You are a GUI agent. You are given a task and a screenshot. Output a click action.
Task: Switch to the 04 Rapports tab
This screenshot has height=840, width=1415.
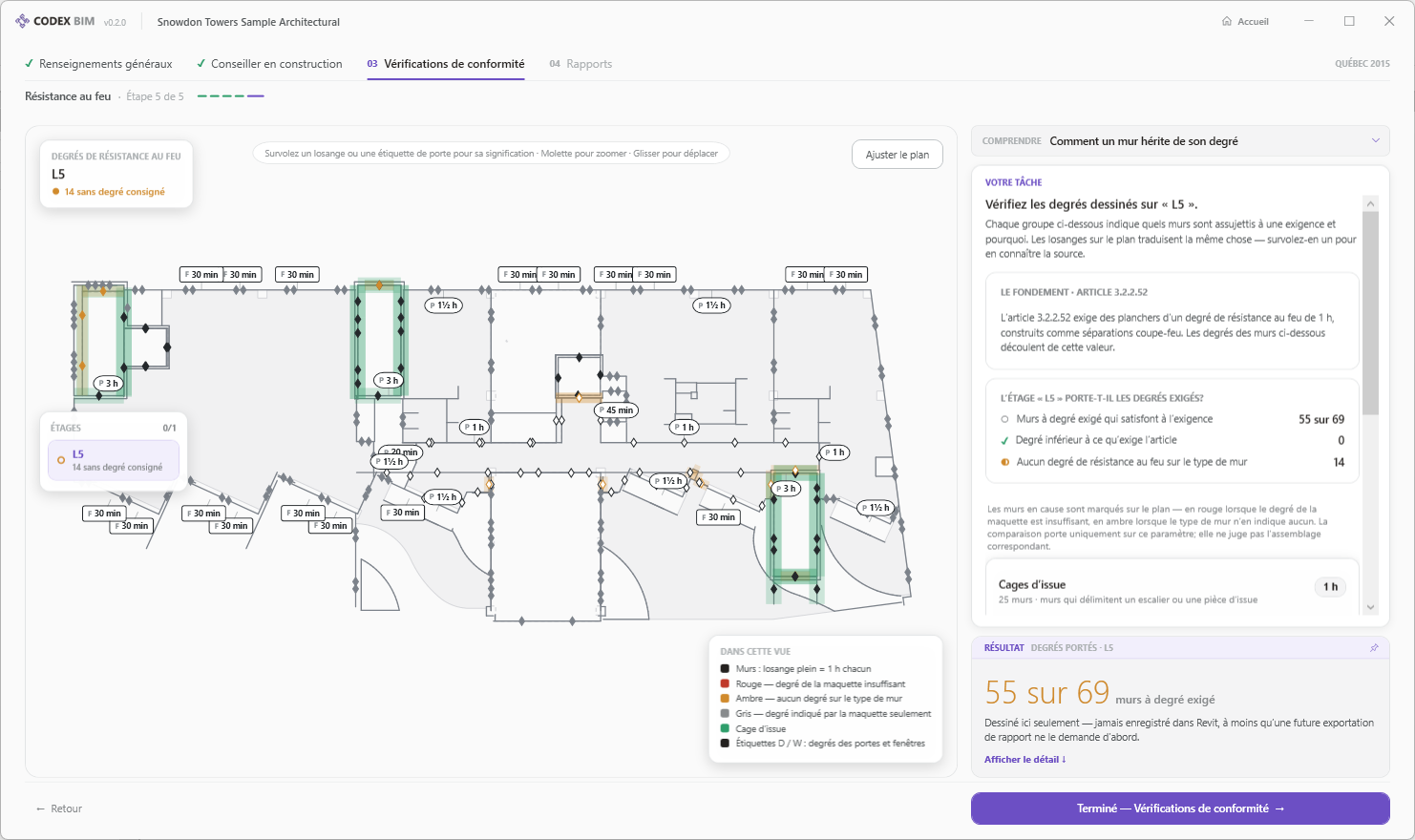(x=581, y=64)
